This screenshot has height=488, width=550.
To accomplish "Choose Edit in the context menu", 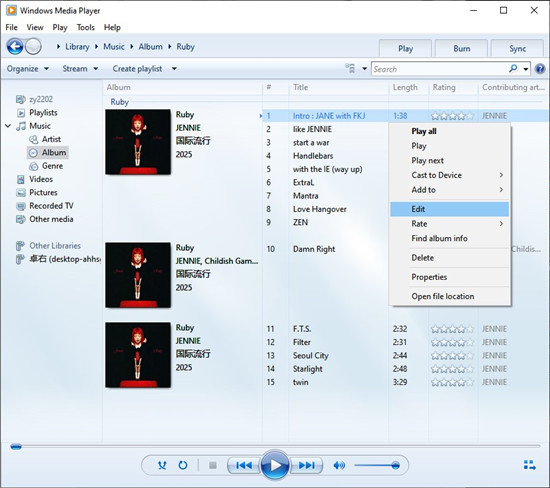I will [450, 209].
